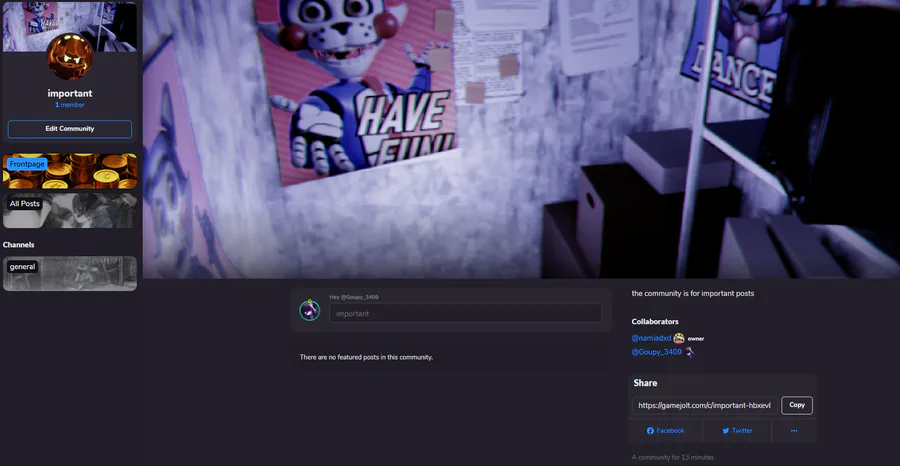The height and width of the screenshot is (466, 900).
Task: Click the 'owner' badge label
Action: click(696, 339)
